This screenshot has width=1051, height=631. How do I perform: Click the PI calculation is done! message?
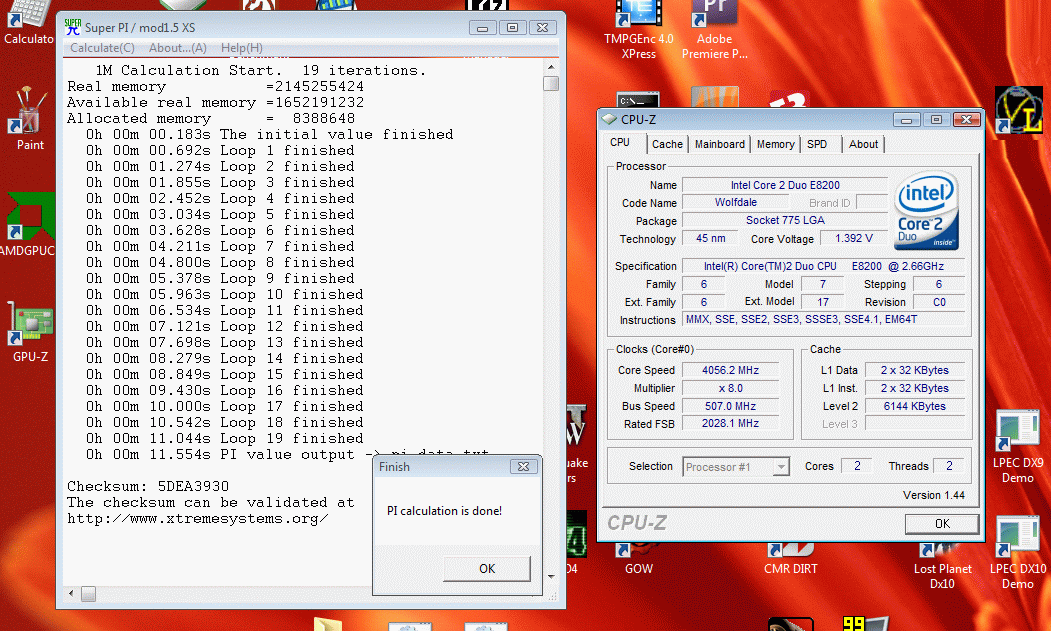coord(444,511)
